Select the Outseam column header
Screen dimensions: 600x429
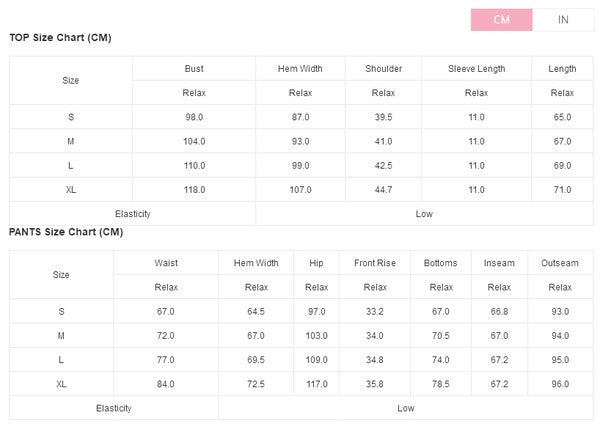(x=560, y=263)
